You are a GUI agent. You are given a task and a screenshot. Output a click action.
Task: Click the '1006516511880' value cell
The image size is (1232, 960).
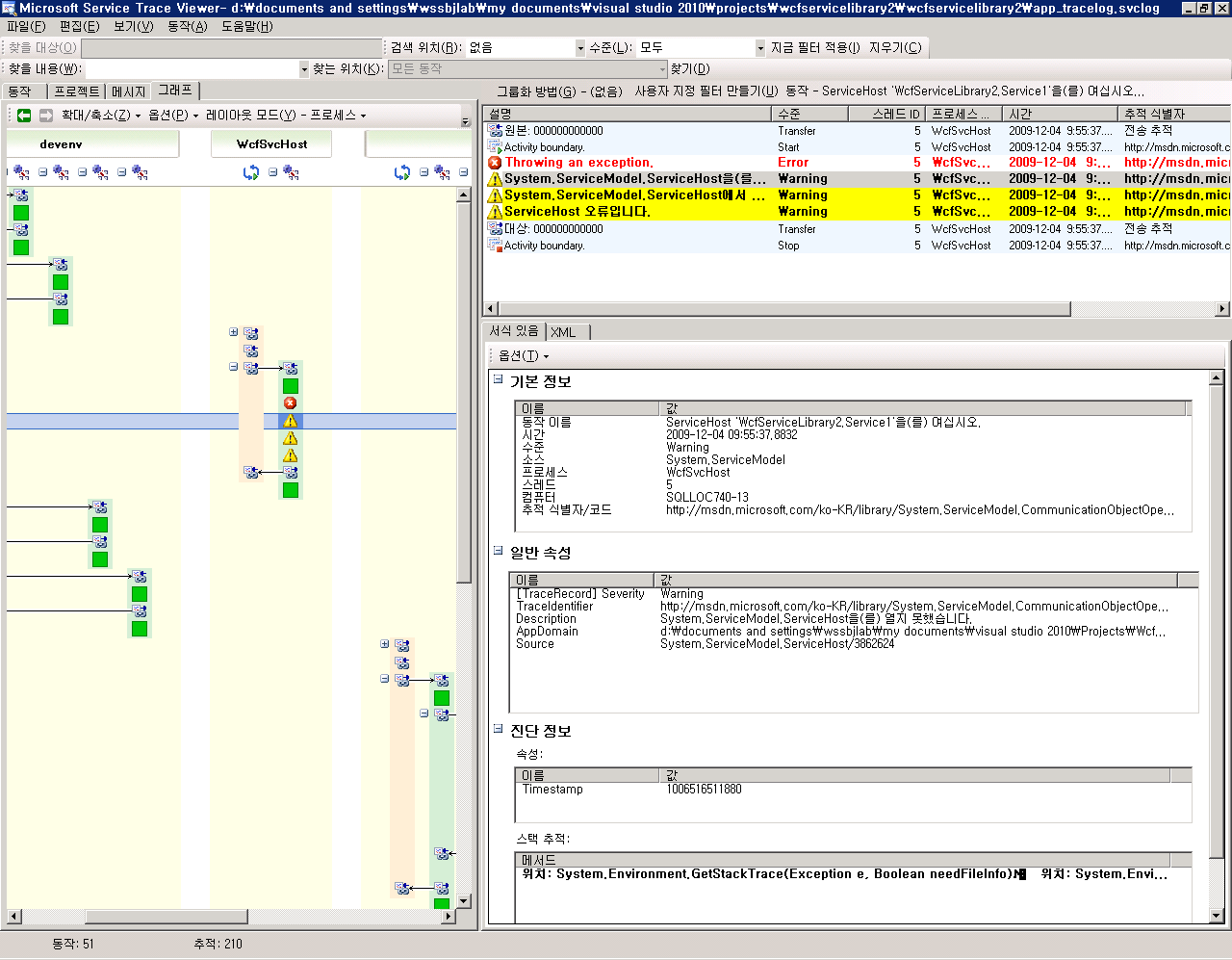pos(704,790)
